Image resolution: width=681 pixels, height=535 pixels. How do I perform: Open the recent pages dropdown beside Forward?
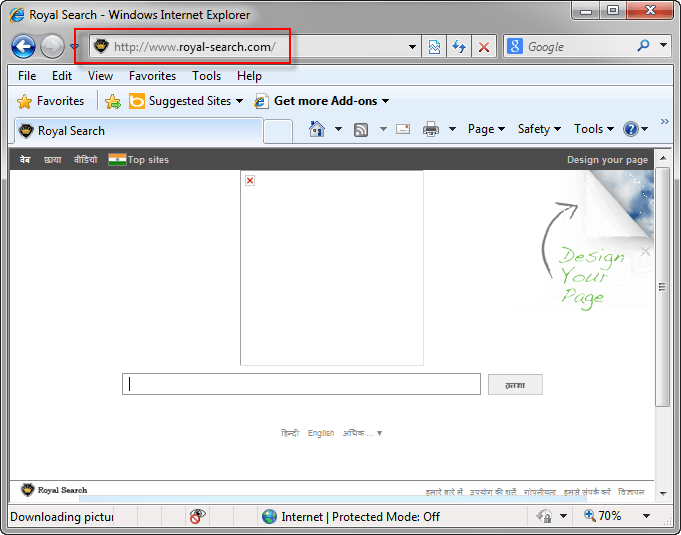[x=75, y=46]
